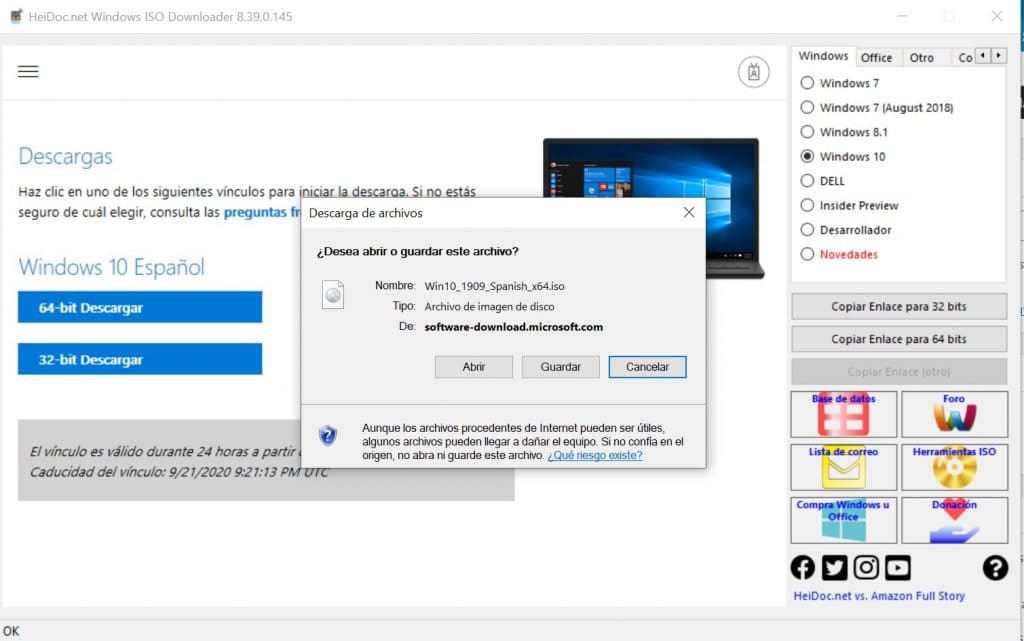Open the Base de datos tile
This screenshot has height=641, width=1024.
click(x=843, y=414)
